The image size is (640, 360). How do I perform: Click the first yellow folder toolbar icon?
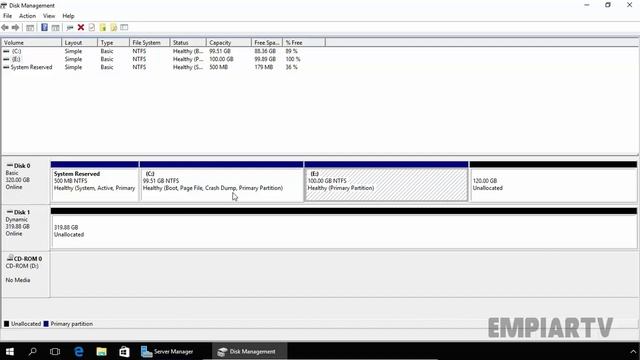pyautogui.click(x=102, y=27)
